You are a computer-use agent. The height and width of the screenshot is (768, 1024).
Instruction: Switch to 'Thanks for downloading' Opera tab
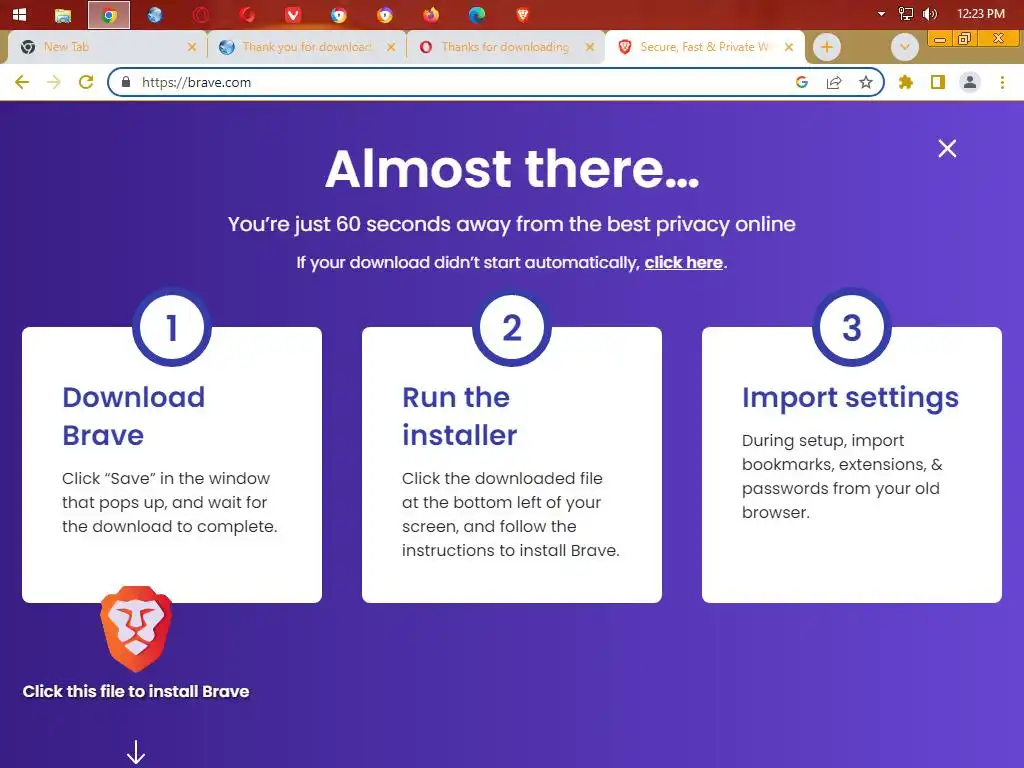pos(506,47)
